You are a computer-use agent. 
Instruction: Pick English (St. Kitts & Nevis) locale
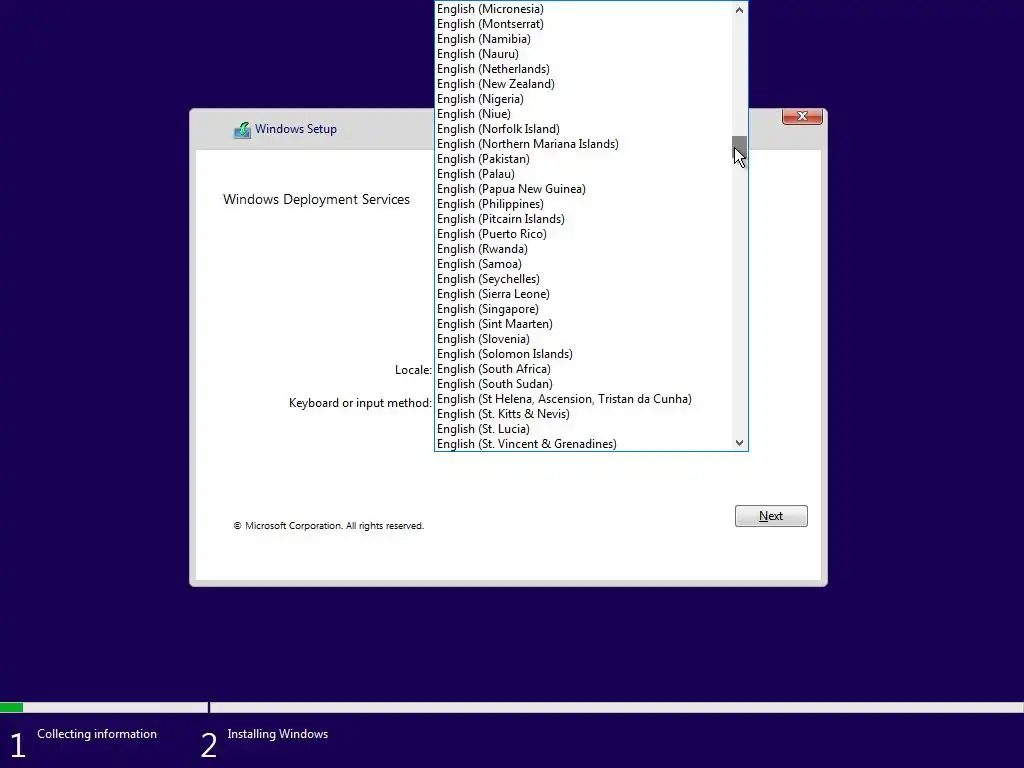tap(583, 415)
